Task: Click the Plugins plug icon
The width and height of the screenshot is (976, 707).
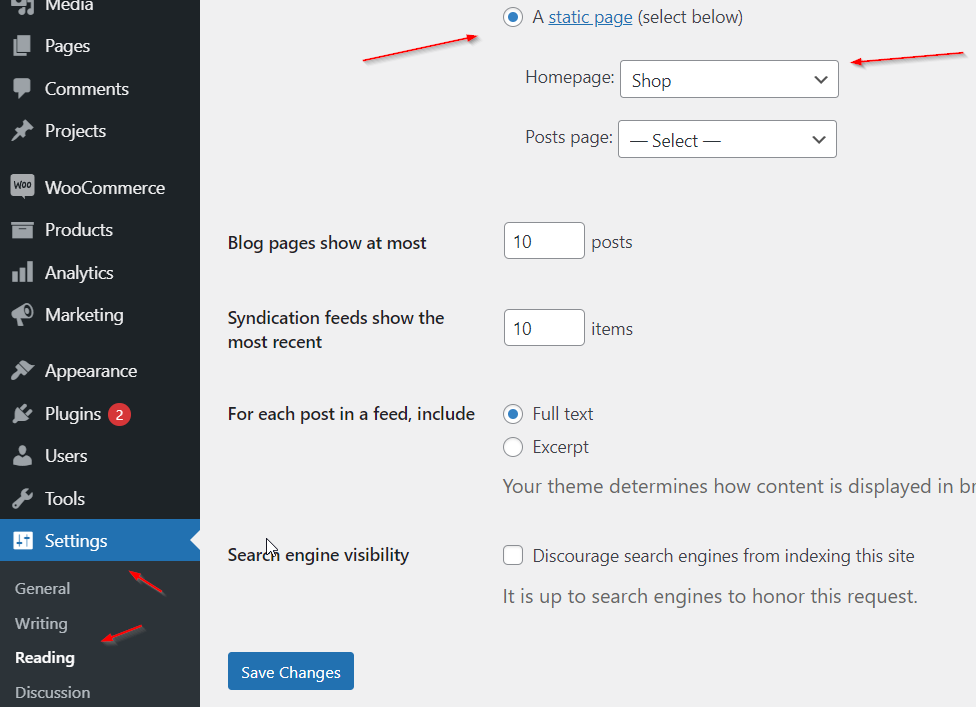Action: (22, 414)
